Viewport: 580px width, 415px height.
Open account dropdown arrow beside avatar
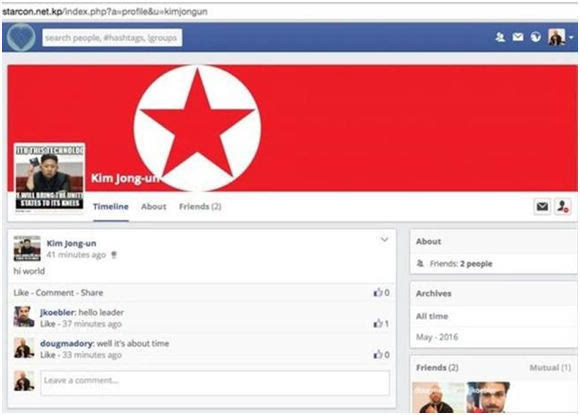571,37
